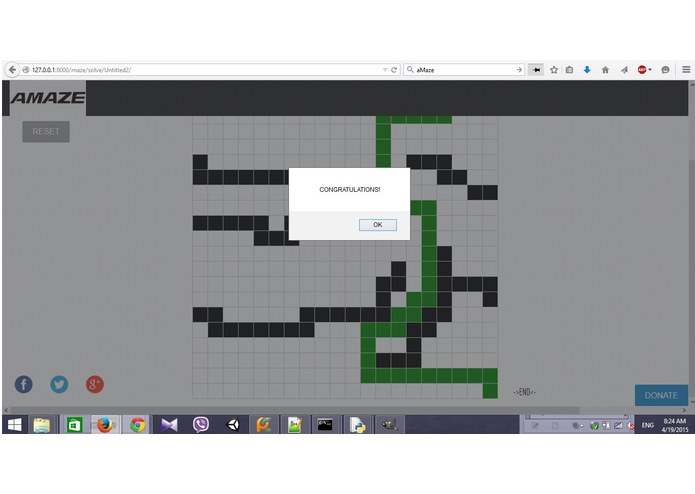Go to the home page icon
This screenshot has height=494, width=695.
[x=605, y=70]
